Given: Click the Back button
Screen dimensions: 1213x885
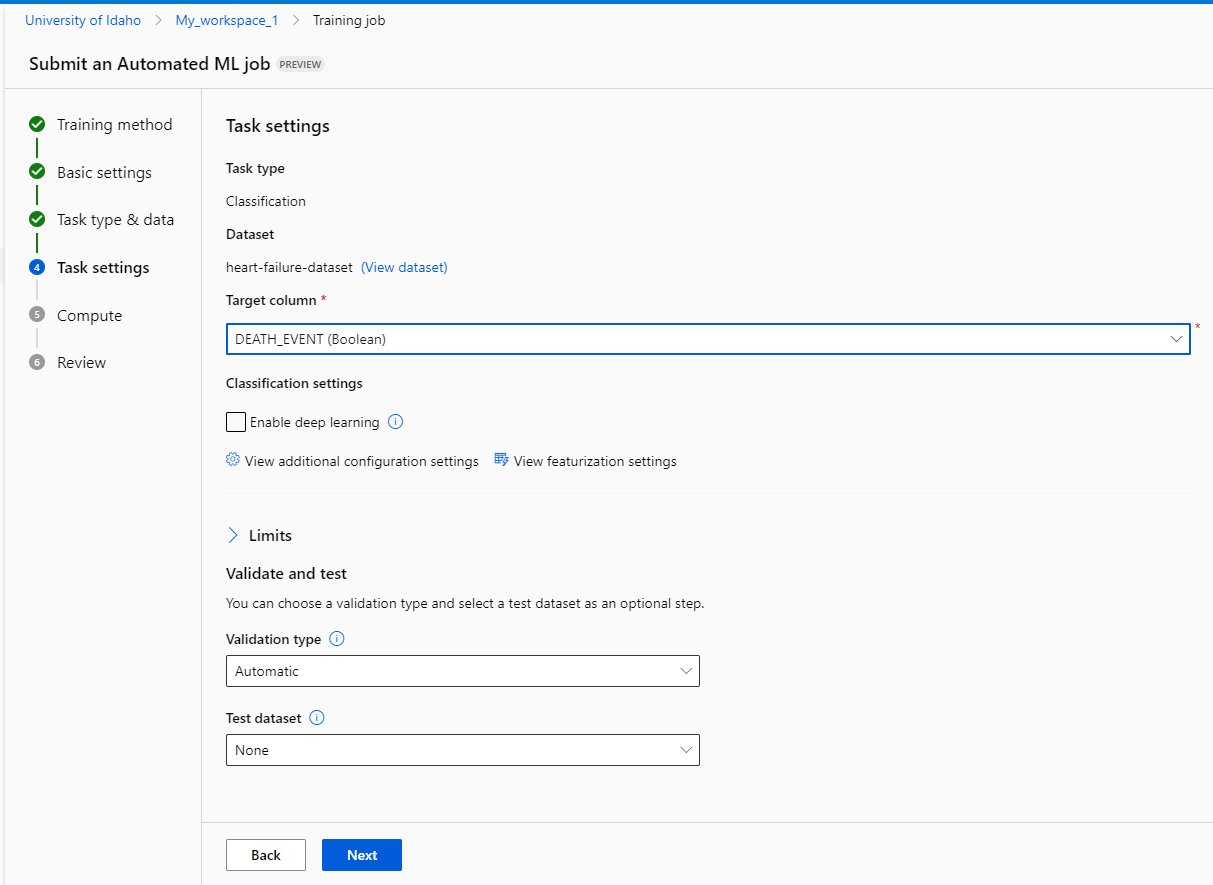Looking at the screenshot, I should tap(266, 855).
